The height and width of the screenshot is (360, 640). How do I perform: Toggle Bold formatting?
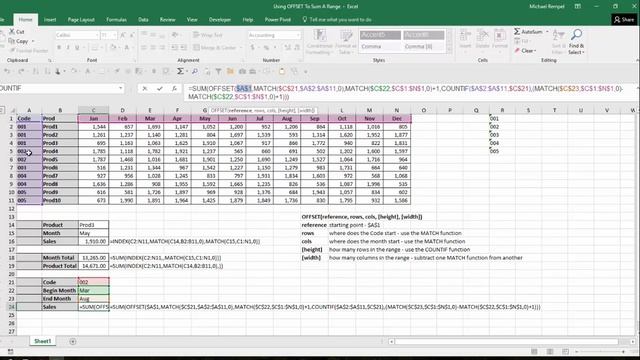[59, 48]
